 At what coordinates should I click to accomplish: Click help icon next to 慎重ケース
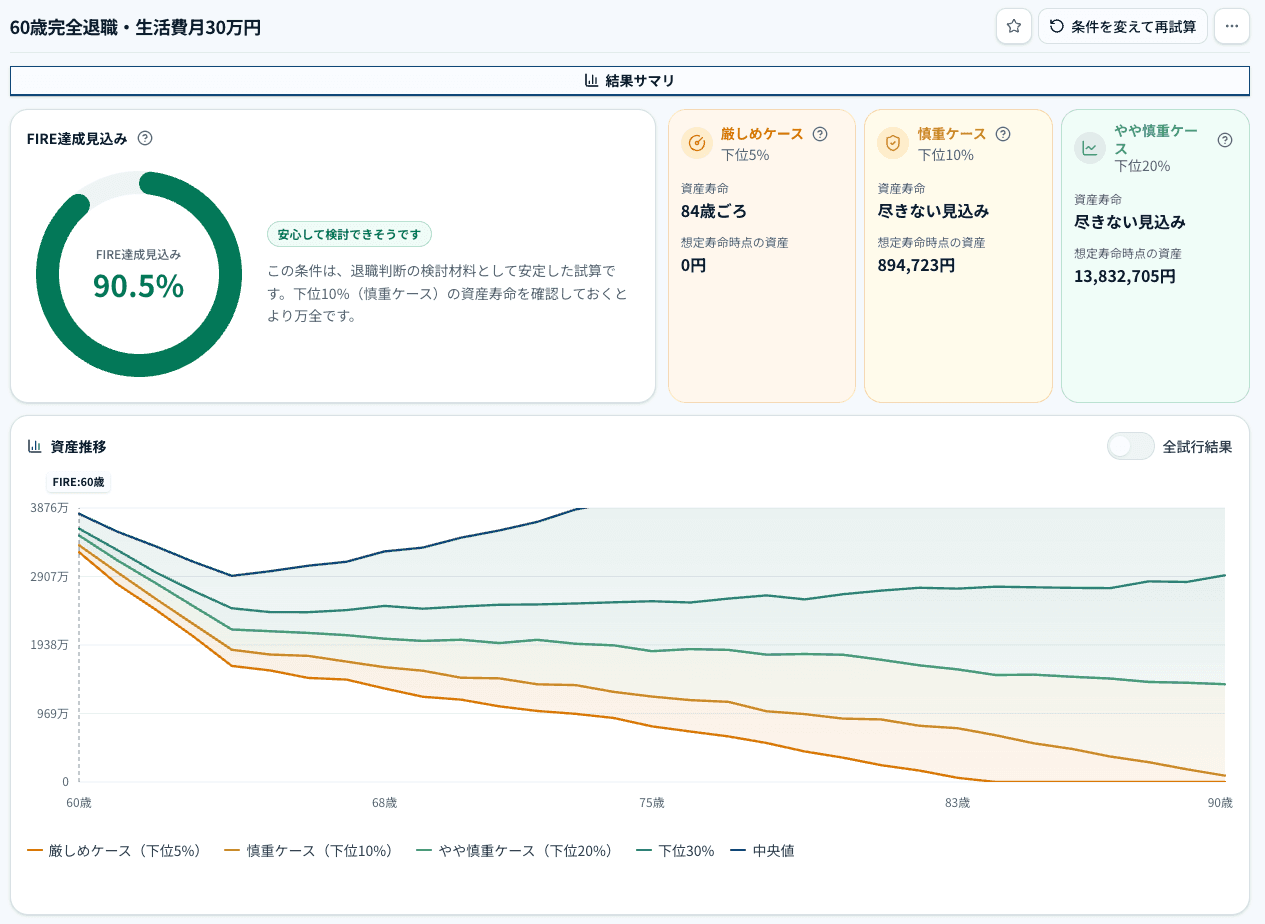[1003, 134]
